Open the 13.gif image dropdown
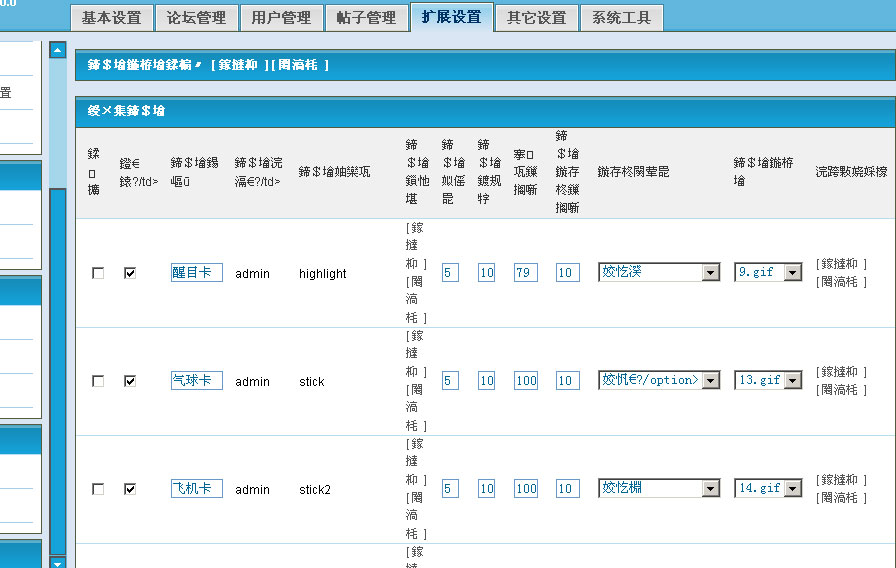896x568 pixels. tap(768, 381)
